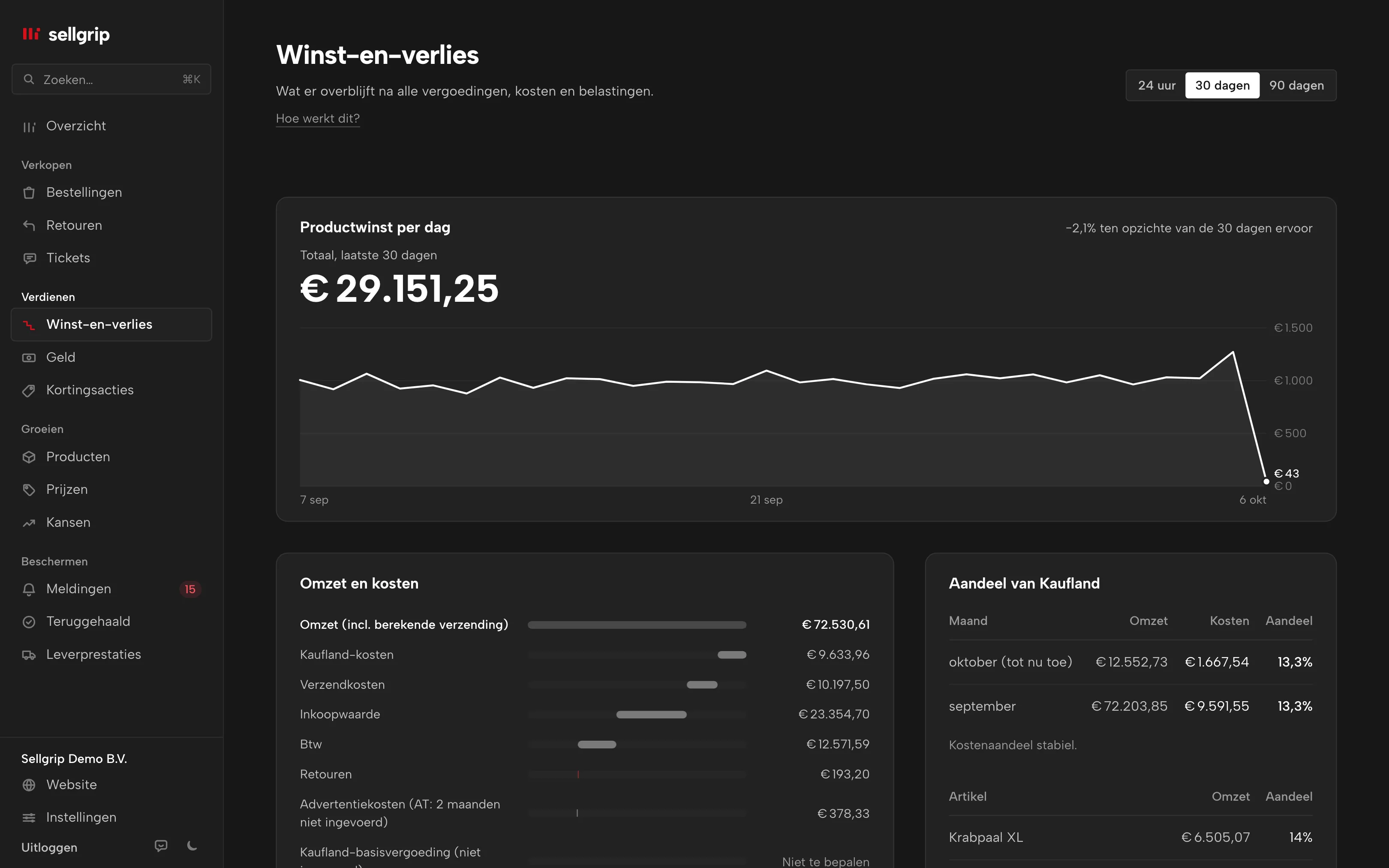Click the Retouren return arrow icon

pyautogui.click(x=29, y=225)
